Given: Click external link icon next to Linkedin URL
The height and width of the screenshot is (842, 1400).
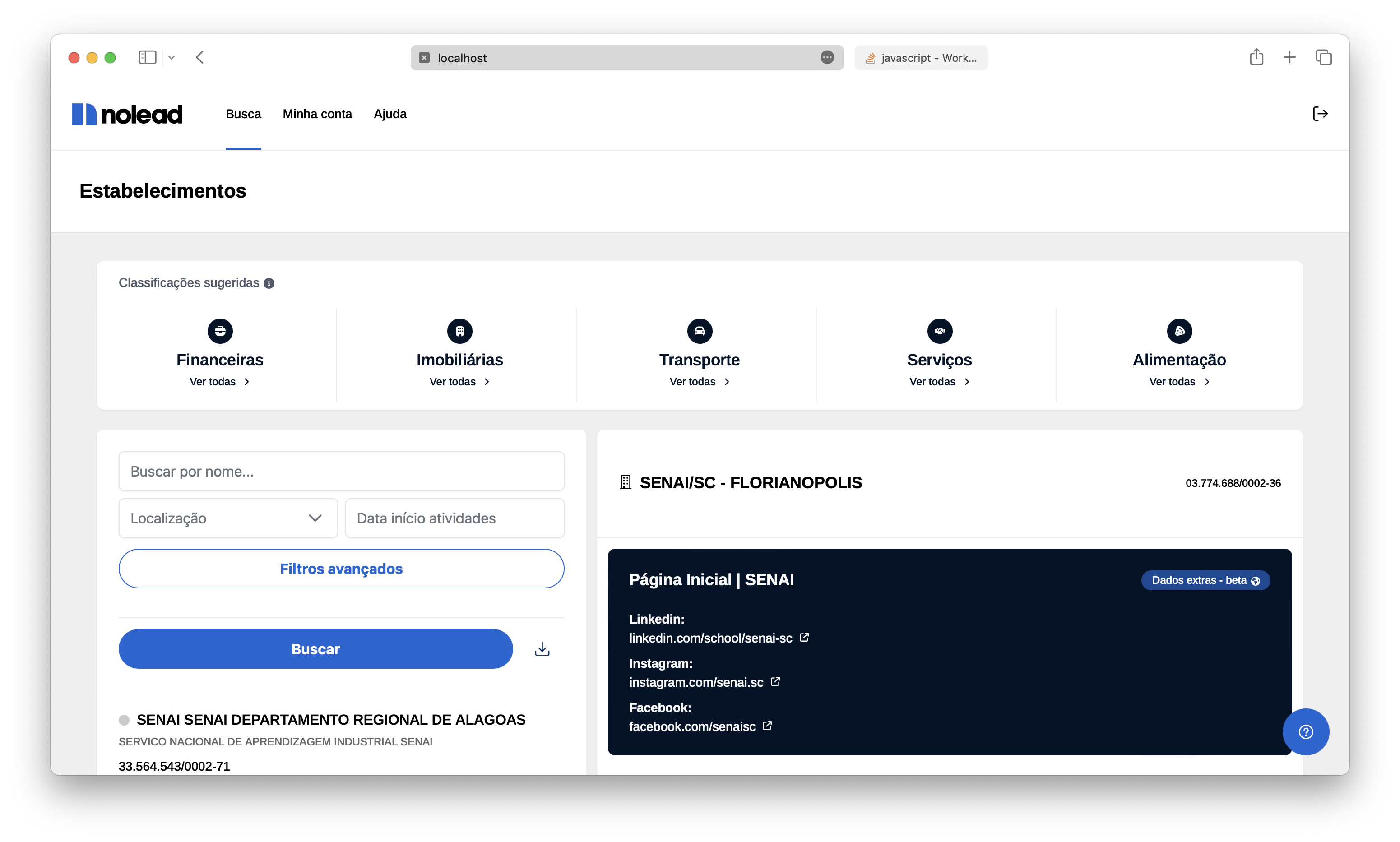Looking at the screenshot, I should [803, 637].
